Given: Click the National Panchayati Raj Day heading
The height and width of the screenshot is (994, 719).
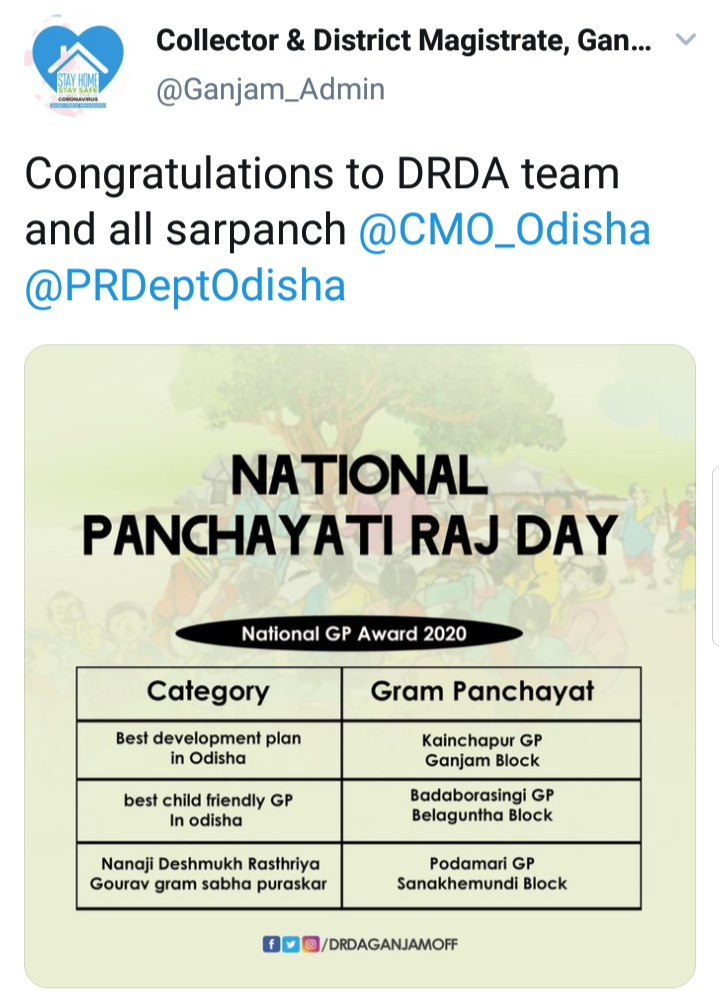Looking at the screenshot, I should coord(349,508).
